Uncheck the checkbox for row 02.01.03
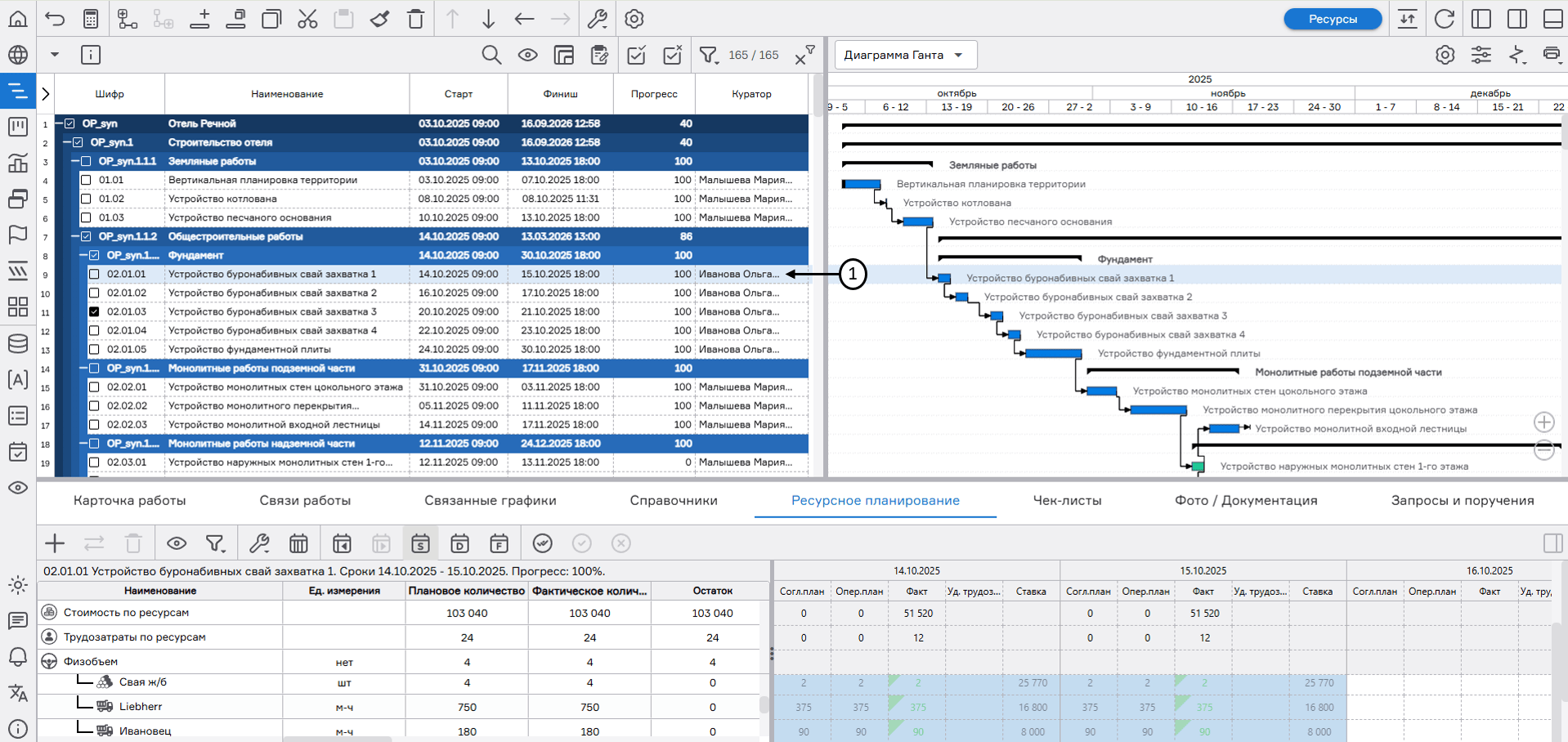 [x=94, y=312]
